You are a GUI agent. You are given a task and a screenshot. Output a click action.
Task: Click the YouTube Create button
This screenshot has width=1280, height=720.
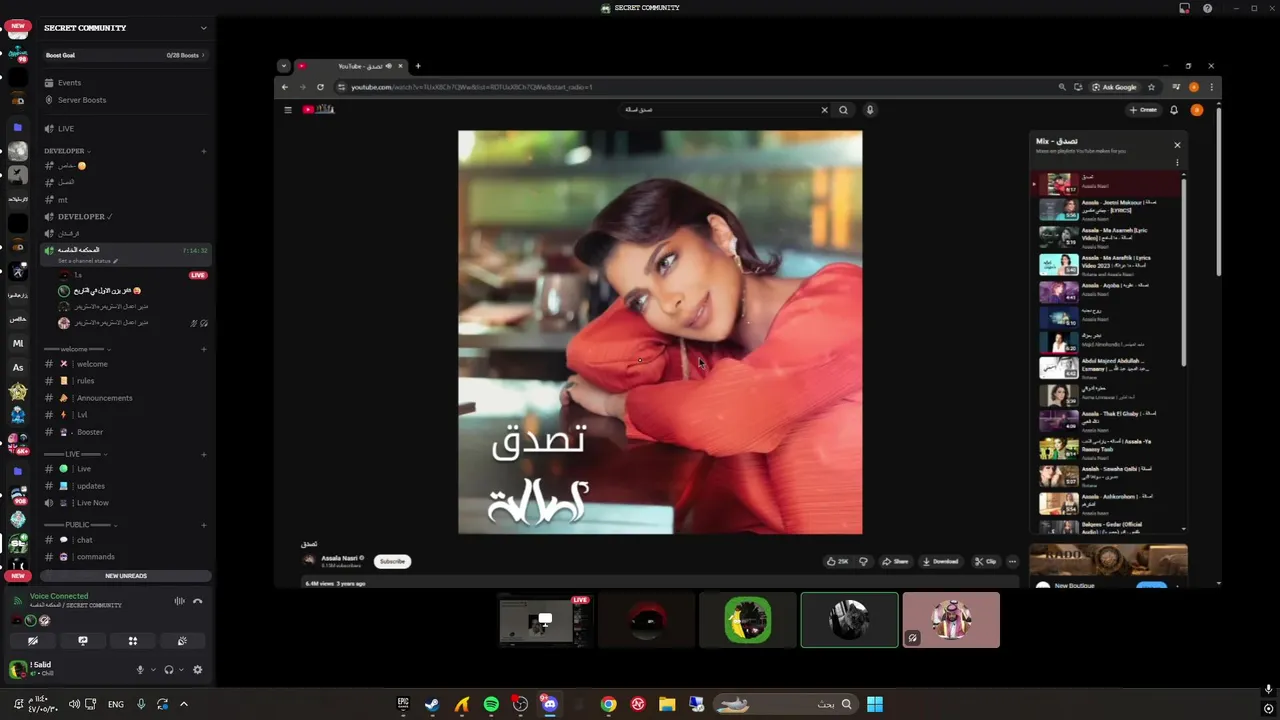pyautogui.click(x=1143, y=110)
